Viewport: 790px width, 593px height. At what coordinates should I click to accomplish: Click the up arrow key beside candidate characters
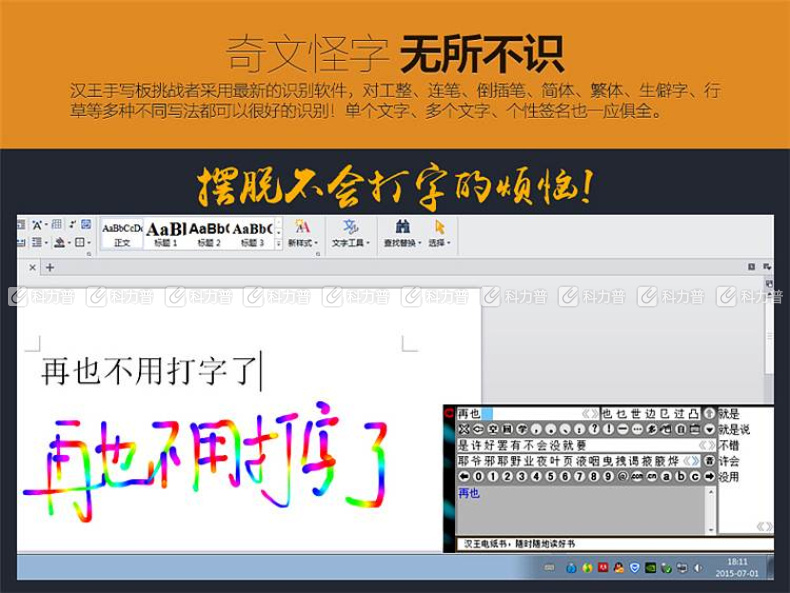709,413
